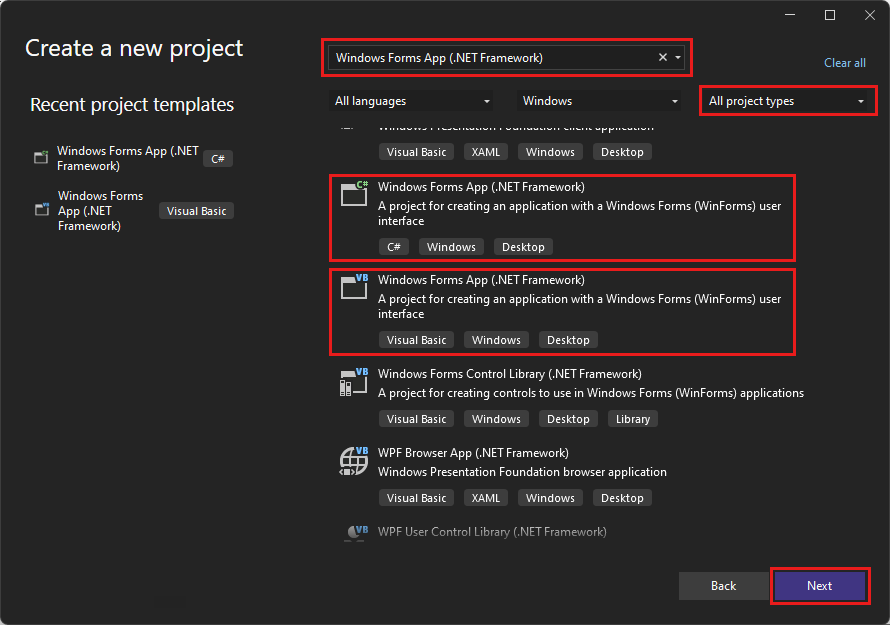Click the Next button
The image size is (890, 625).
point(820,586)
